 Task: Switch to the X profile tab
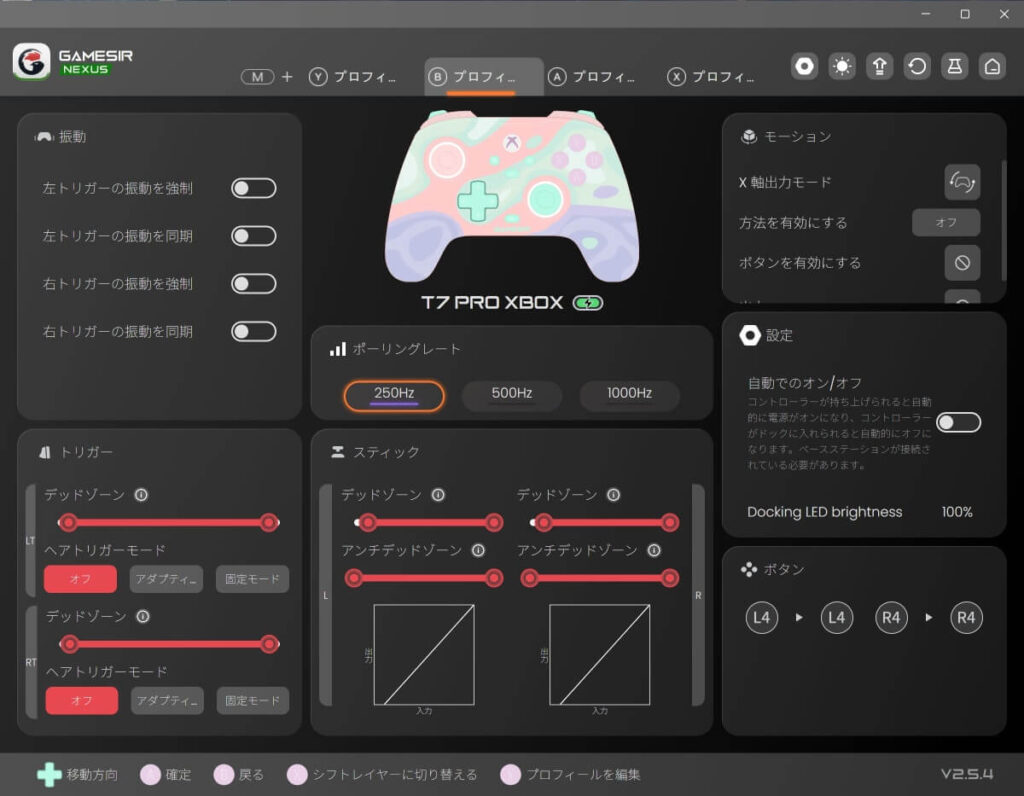pyautogui.click(x=711, y=77)
